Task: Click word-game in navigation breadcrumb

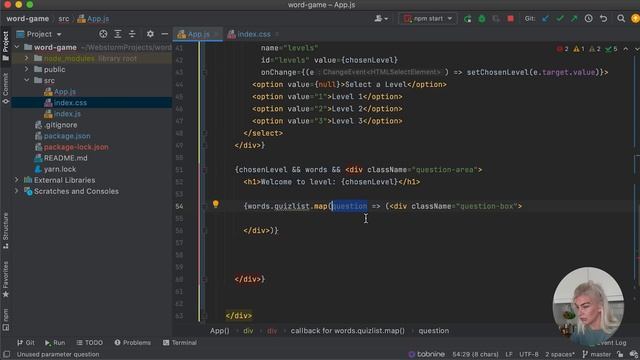Action: 27,19
